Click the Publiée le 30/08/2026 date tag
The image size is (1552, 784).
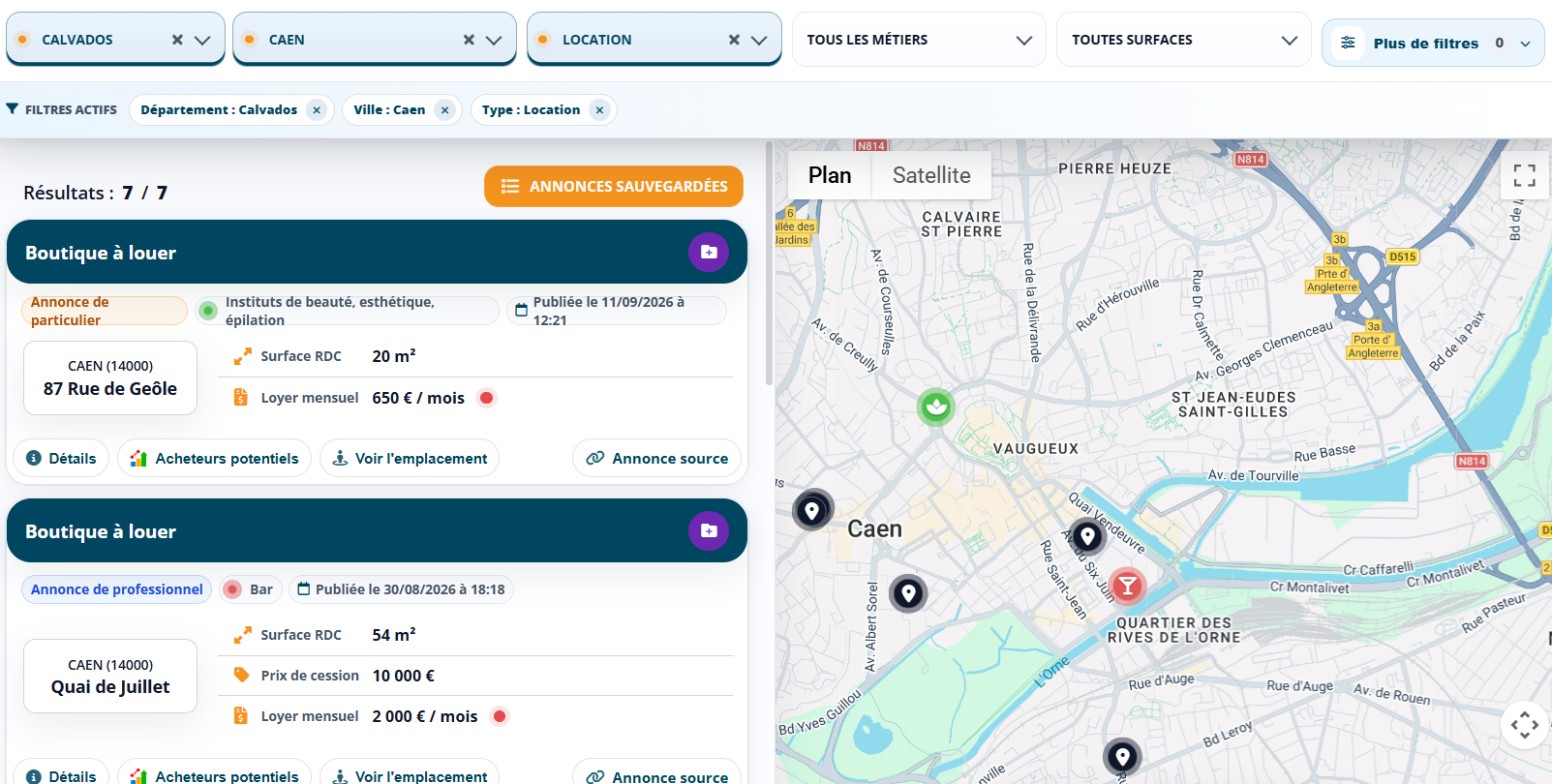coord(401,589)
